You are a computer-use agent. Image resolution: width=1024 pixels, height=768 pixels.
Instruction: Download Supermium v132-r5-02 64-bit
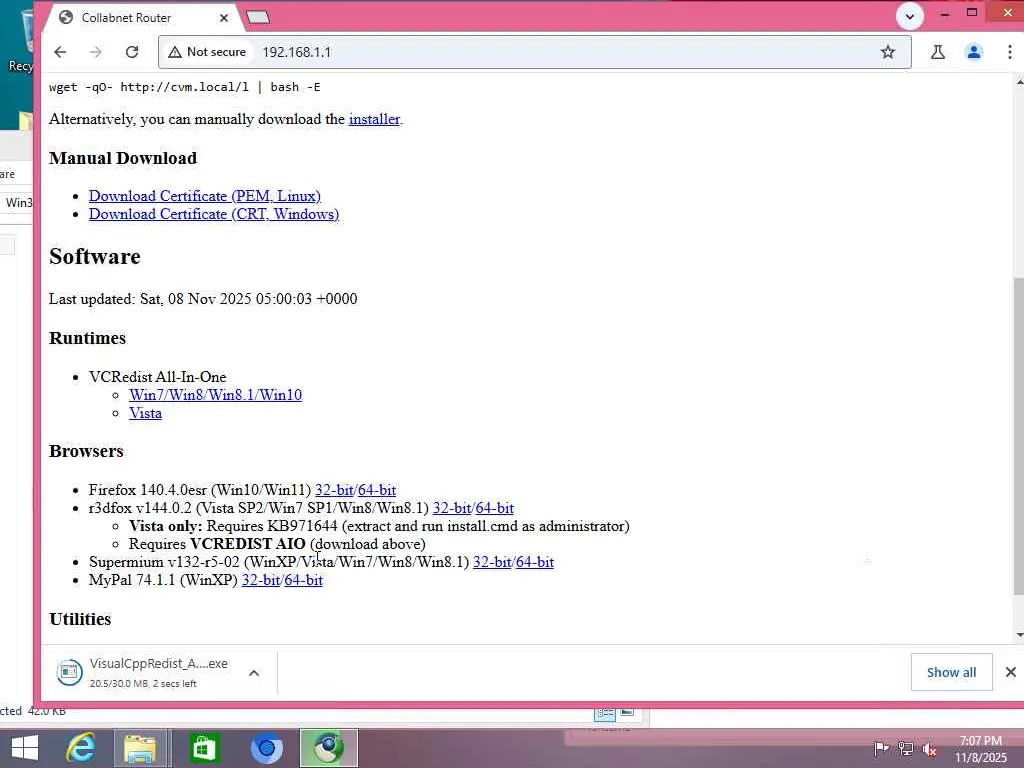[x=535, y=562]
